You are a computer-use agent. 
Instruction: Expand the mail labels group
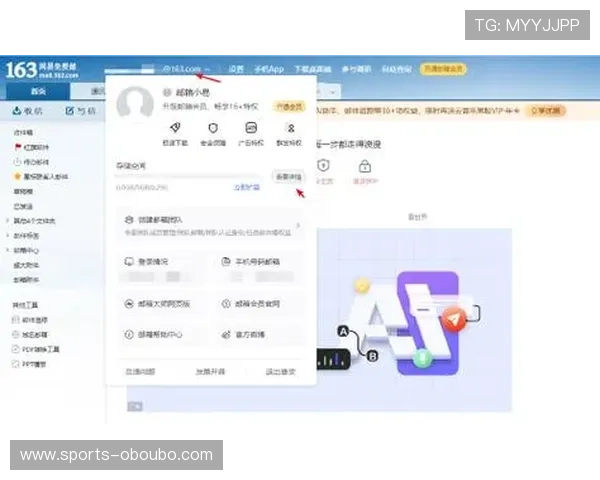click(x=7, y=235)
